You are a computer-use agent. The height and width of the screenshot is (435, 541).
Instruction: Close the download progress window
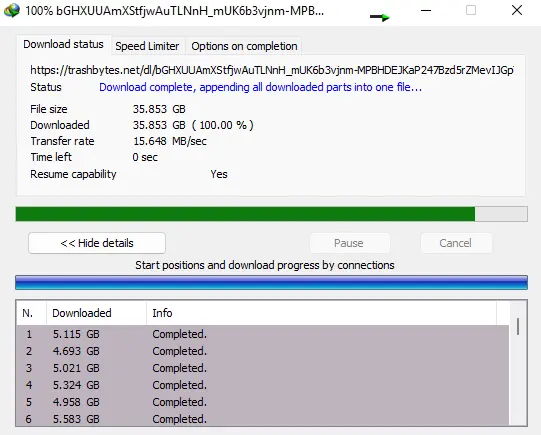517,10
